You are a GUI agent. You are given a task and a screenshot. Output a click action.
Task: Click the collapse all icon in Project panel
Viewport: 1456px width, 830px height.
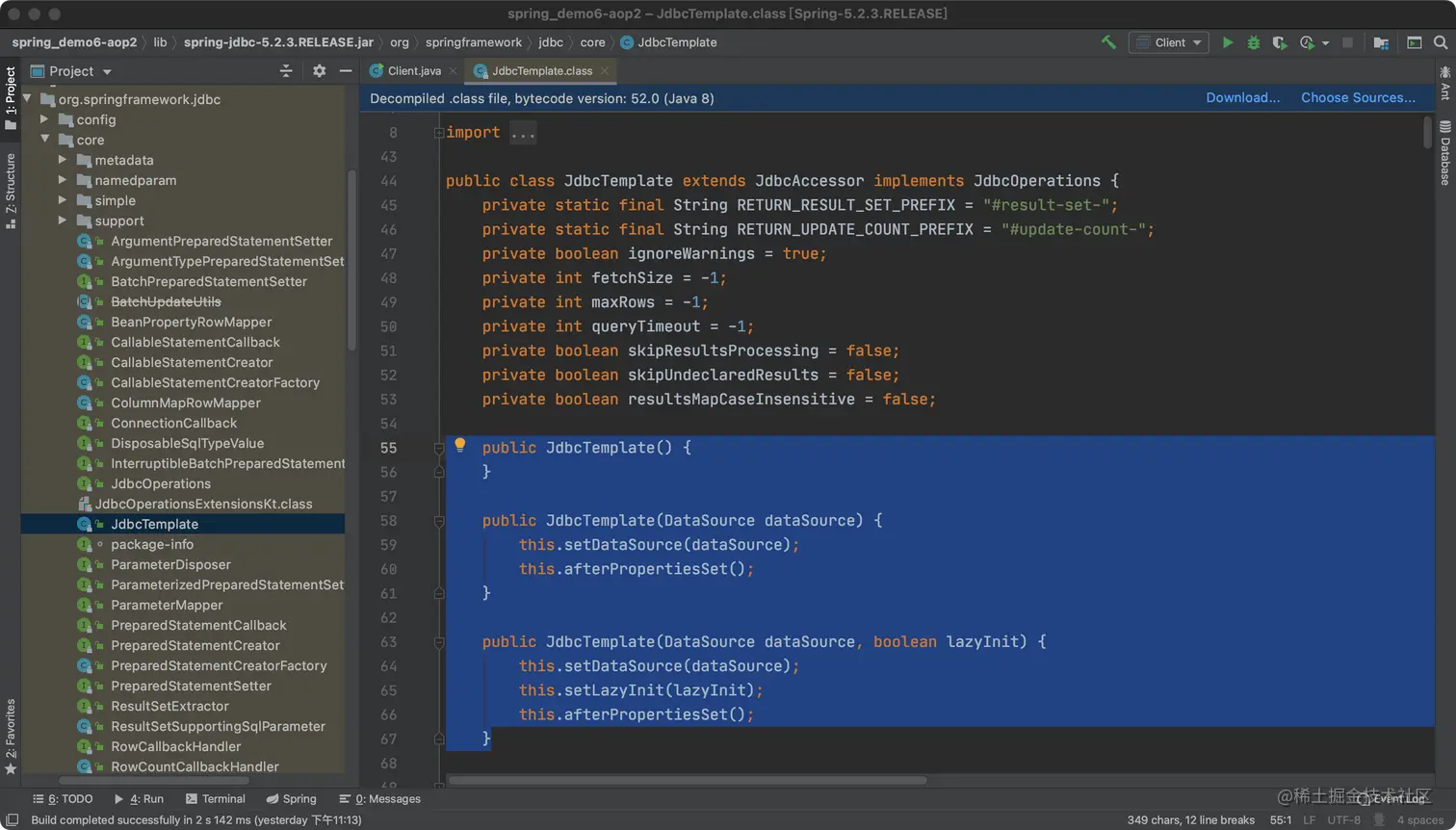(x=286, y=71)
